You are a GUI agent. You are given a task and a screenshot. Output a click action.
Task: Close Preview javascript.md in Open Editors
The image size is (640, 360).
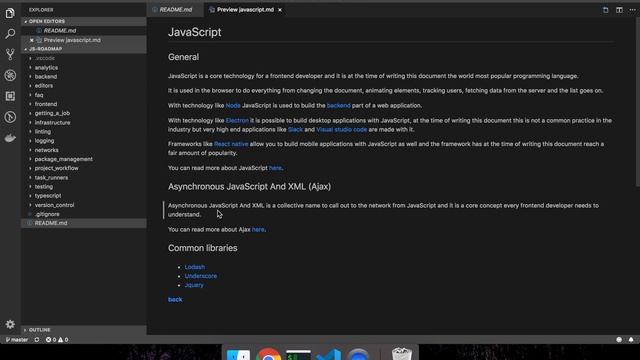tap(31, 40)
